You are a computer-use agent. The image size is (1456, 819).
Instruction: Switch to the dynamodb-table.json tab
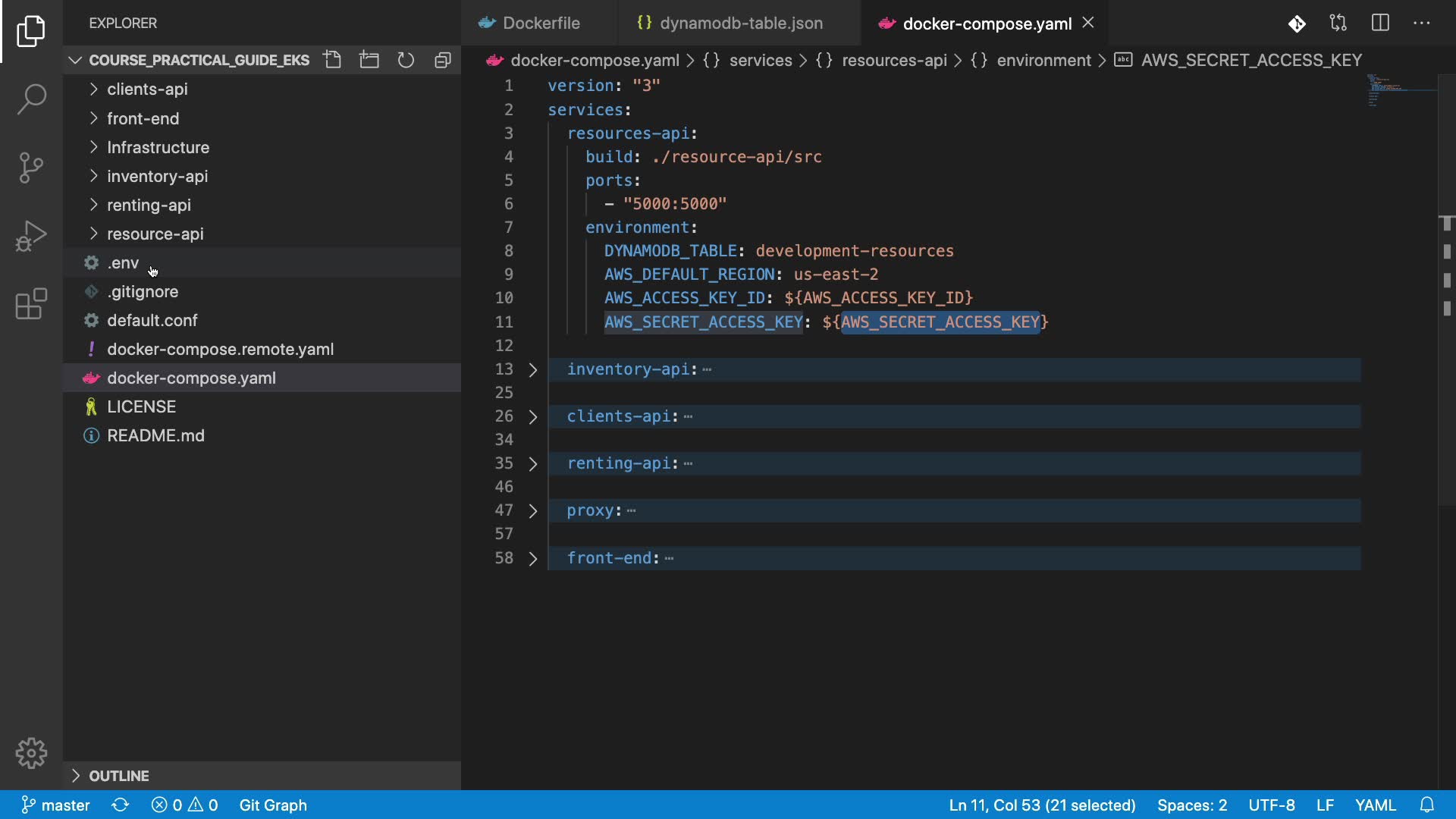pyautogui.click(x=740, y=24)
